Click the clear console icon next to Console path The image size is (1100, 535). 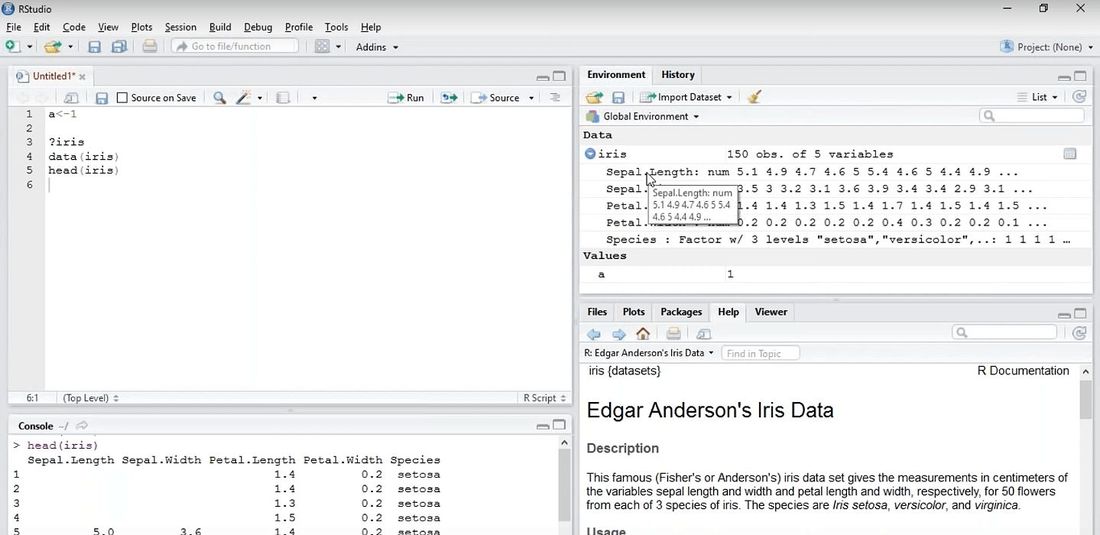pos(82,426)
